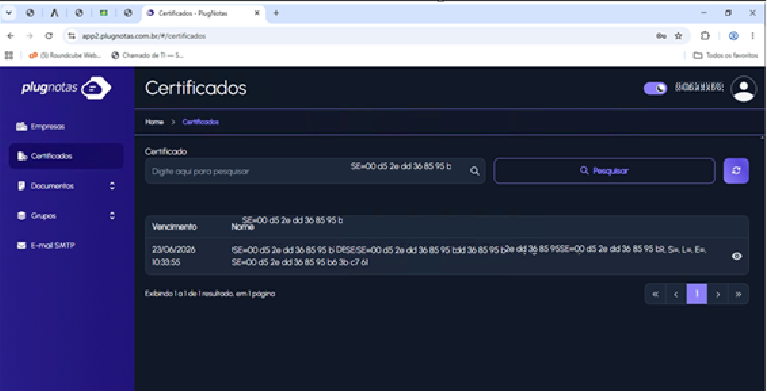767x392 pixels.
Task: Click the Certificados breadcrumb link
Action: (x=201, y=122)
